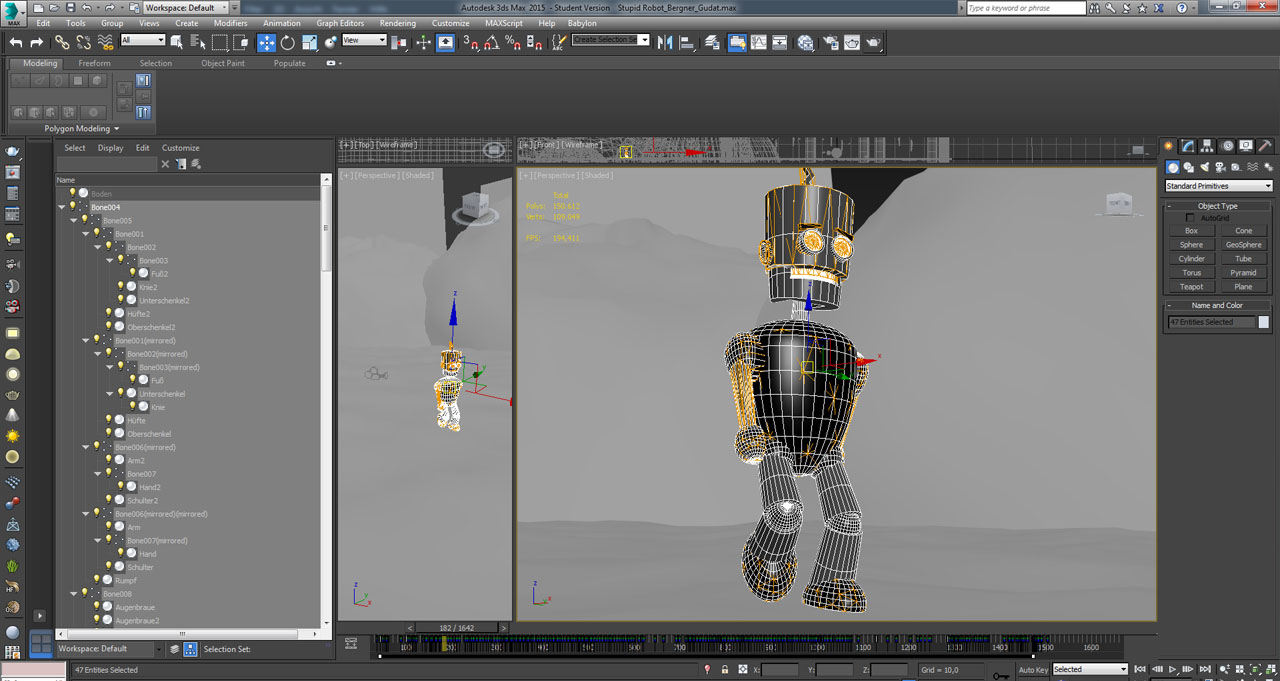Screen dimensions: 1280x681
Task: Switch to the Freeform ribbon tab
Action: coord(95,63)
